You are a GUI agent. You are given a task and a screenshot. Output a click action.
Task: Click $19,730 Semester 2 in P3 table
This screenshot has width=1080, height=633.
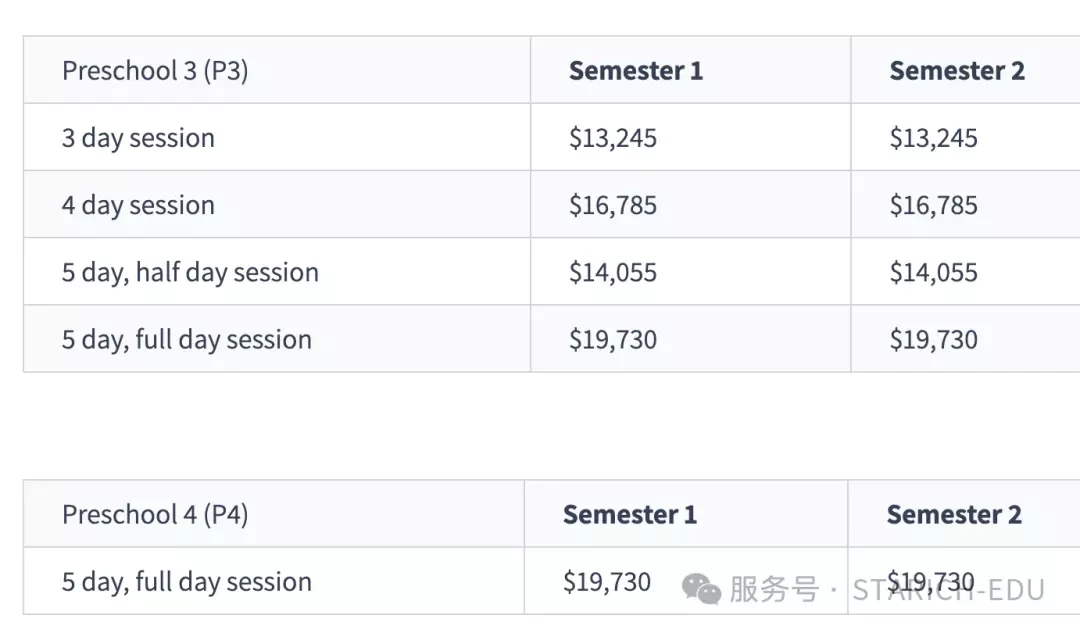coord(933,339)
